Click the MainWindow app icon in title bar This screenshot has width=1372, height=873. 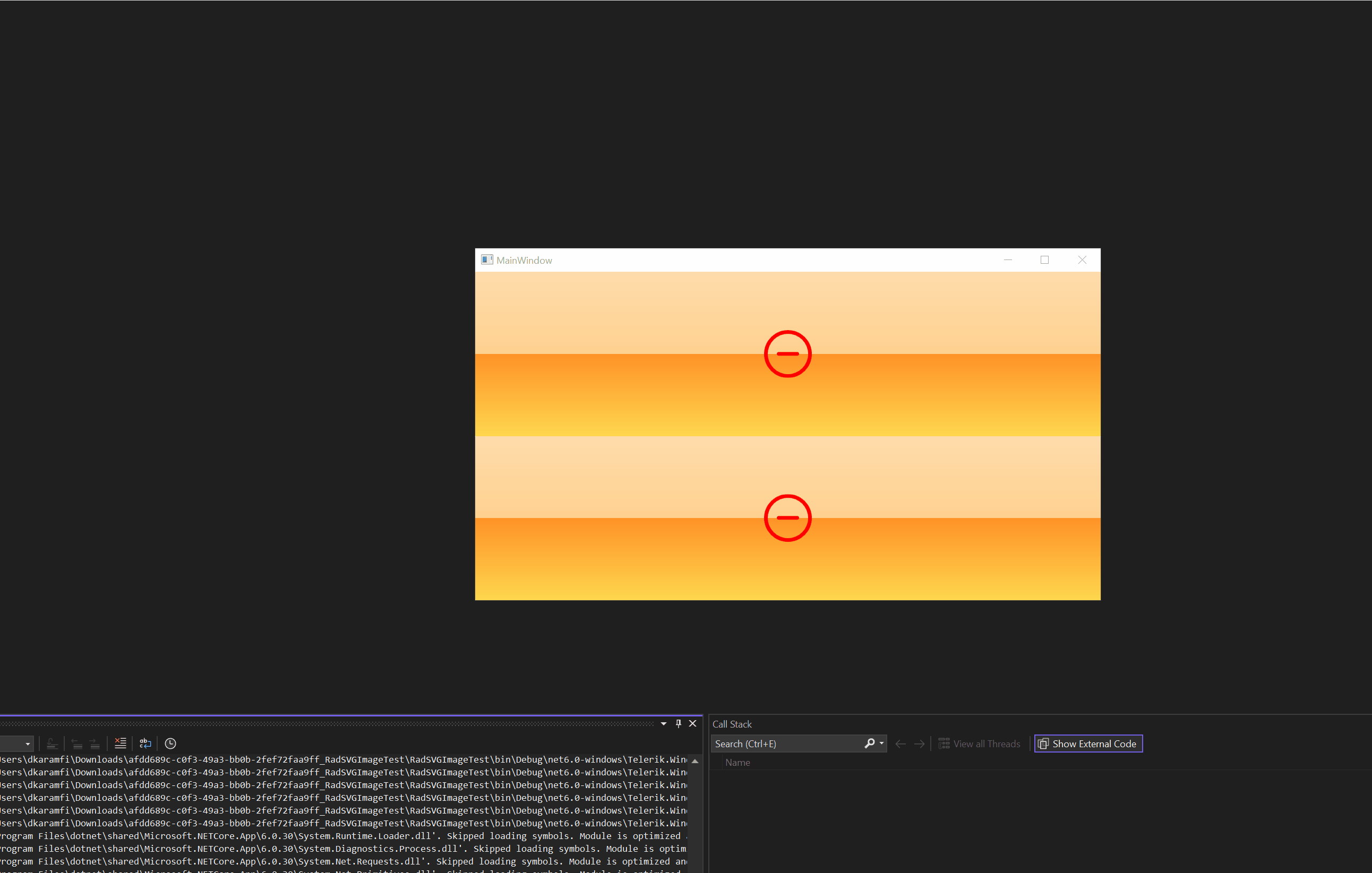click(x=486, y=260)
